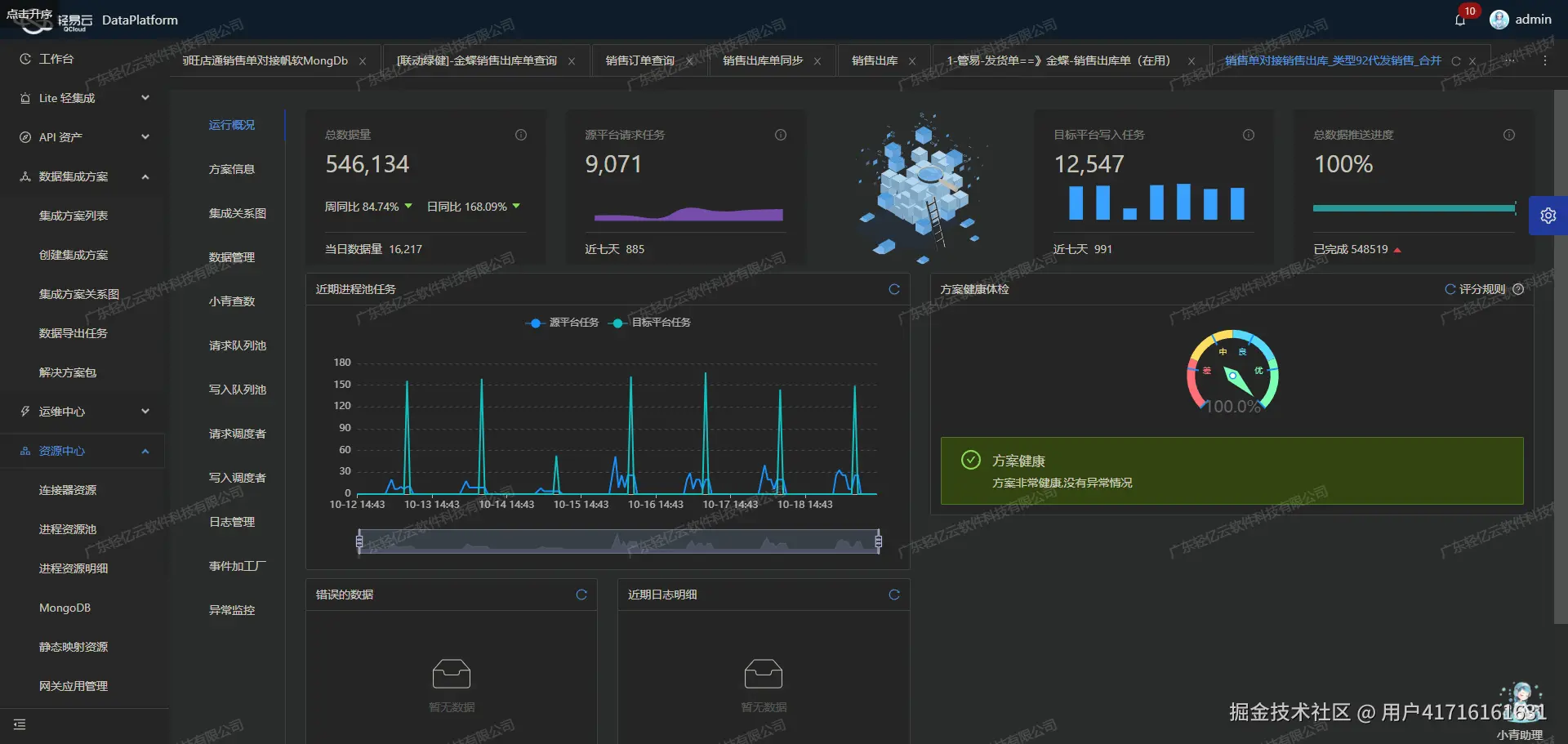Click the chart zoom slider left handle
Image resolution: width=1568 pixels, height=744 pixels.
pos(359,541)
